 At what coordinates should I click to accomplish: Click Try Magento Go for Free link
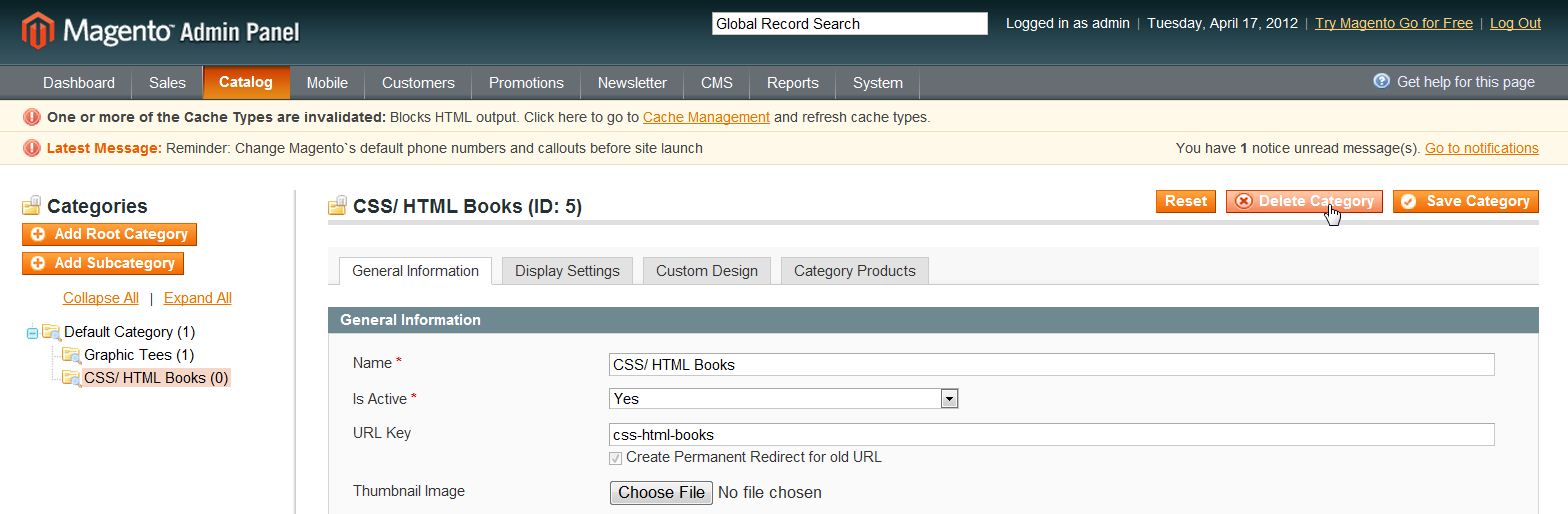1394,23
